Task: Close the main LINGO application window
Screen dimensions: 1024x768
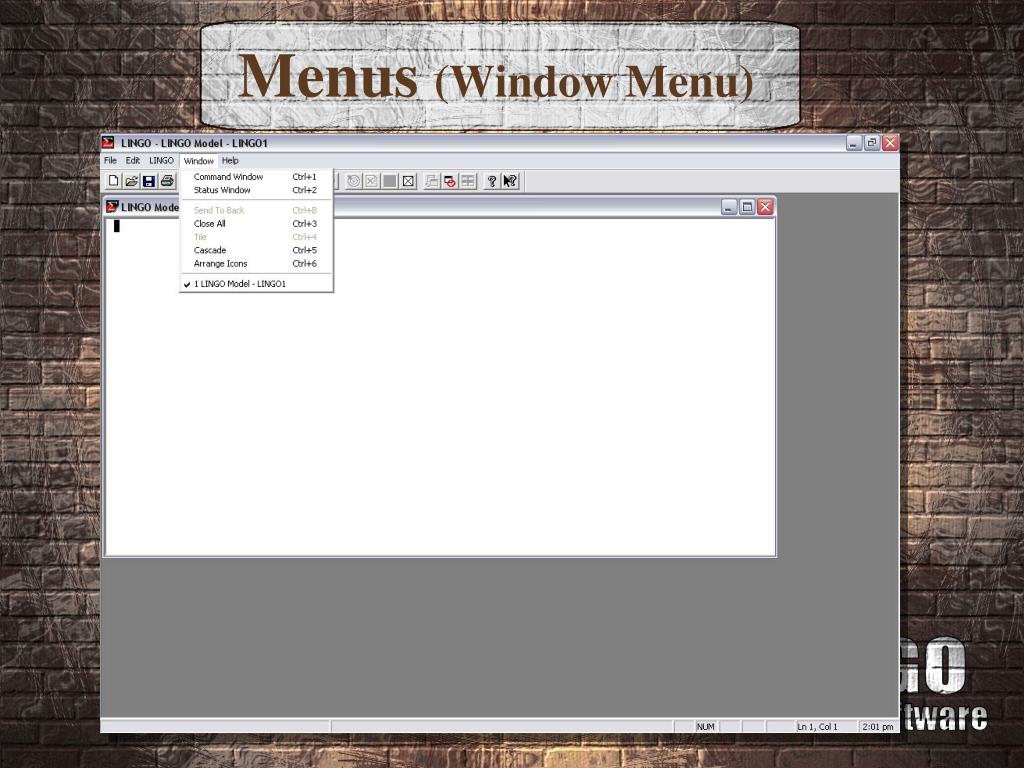Action: 890,142
